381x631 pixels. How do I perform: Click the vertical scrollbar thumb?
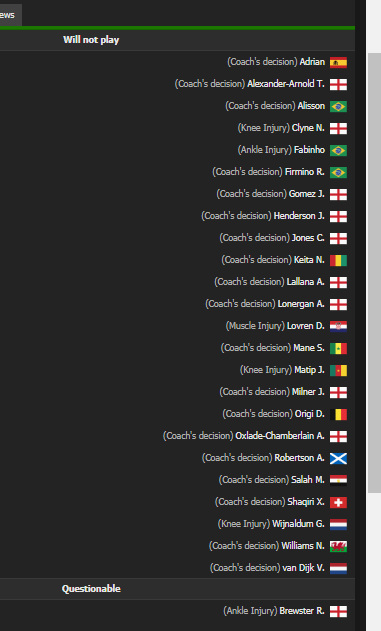pos(374,272)
